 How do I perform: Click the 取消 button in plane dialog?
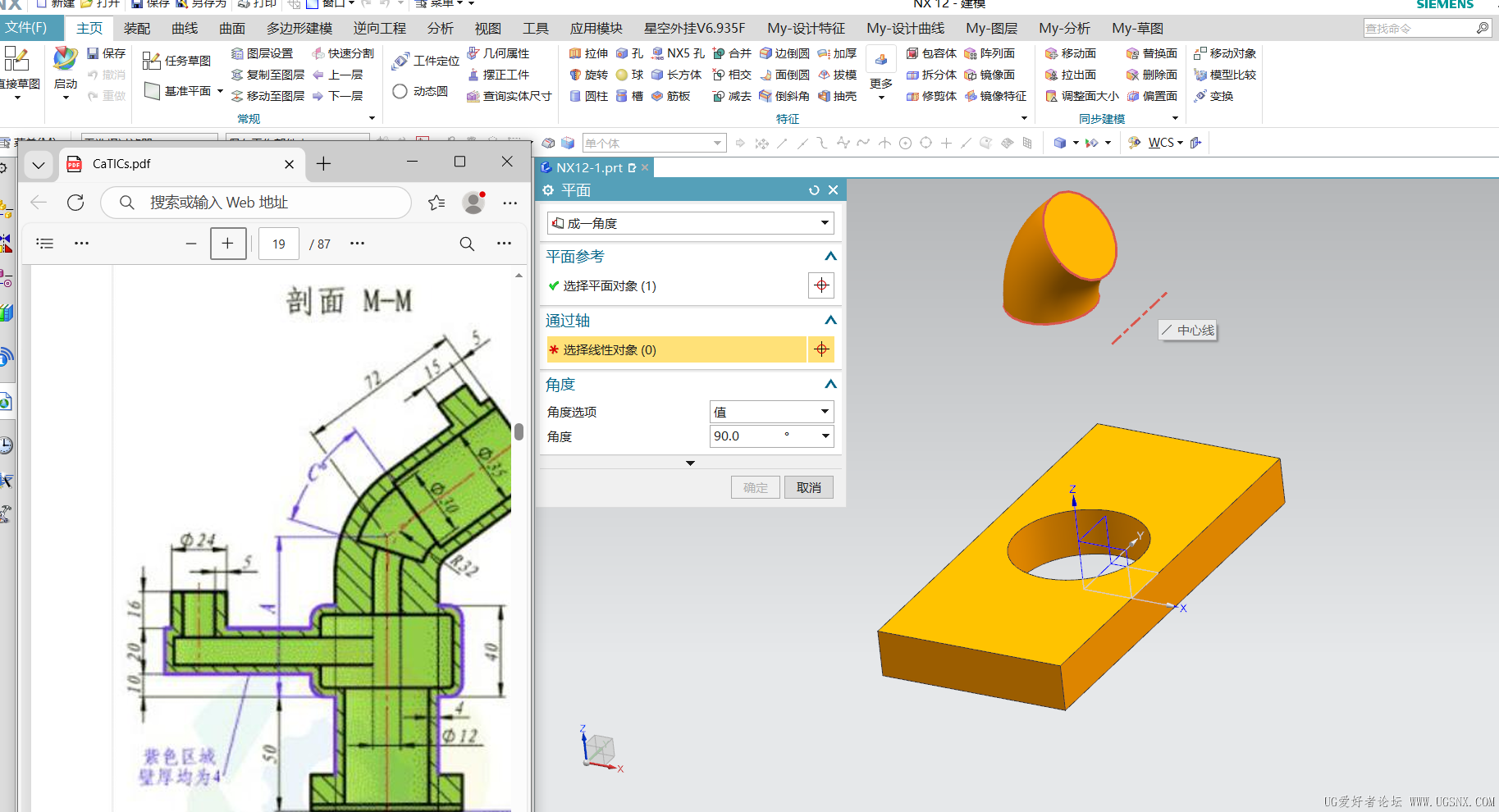tap(808, 487)
